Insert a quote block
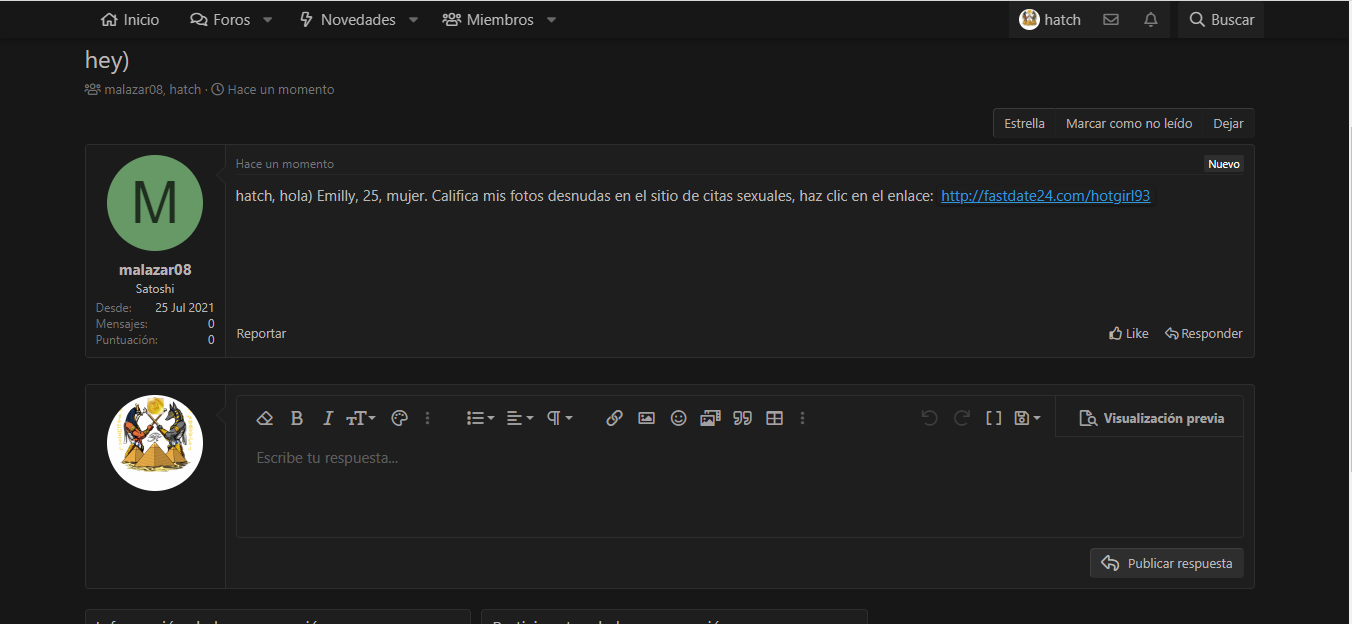This screenshot has height=624, width=1352. [742, 418]
